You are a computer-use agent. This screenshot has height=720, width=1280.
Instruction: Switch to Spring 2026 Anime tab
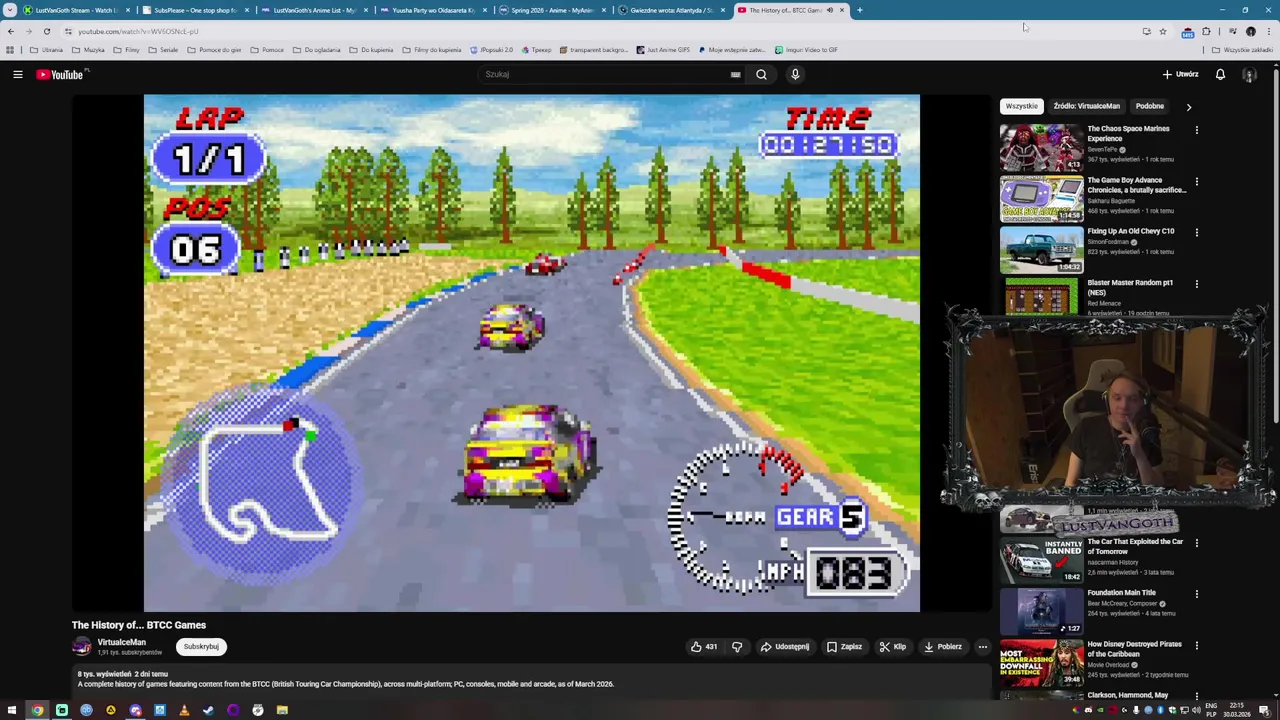coord(552,10)
